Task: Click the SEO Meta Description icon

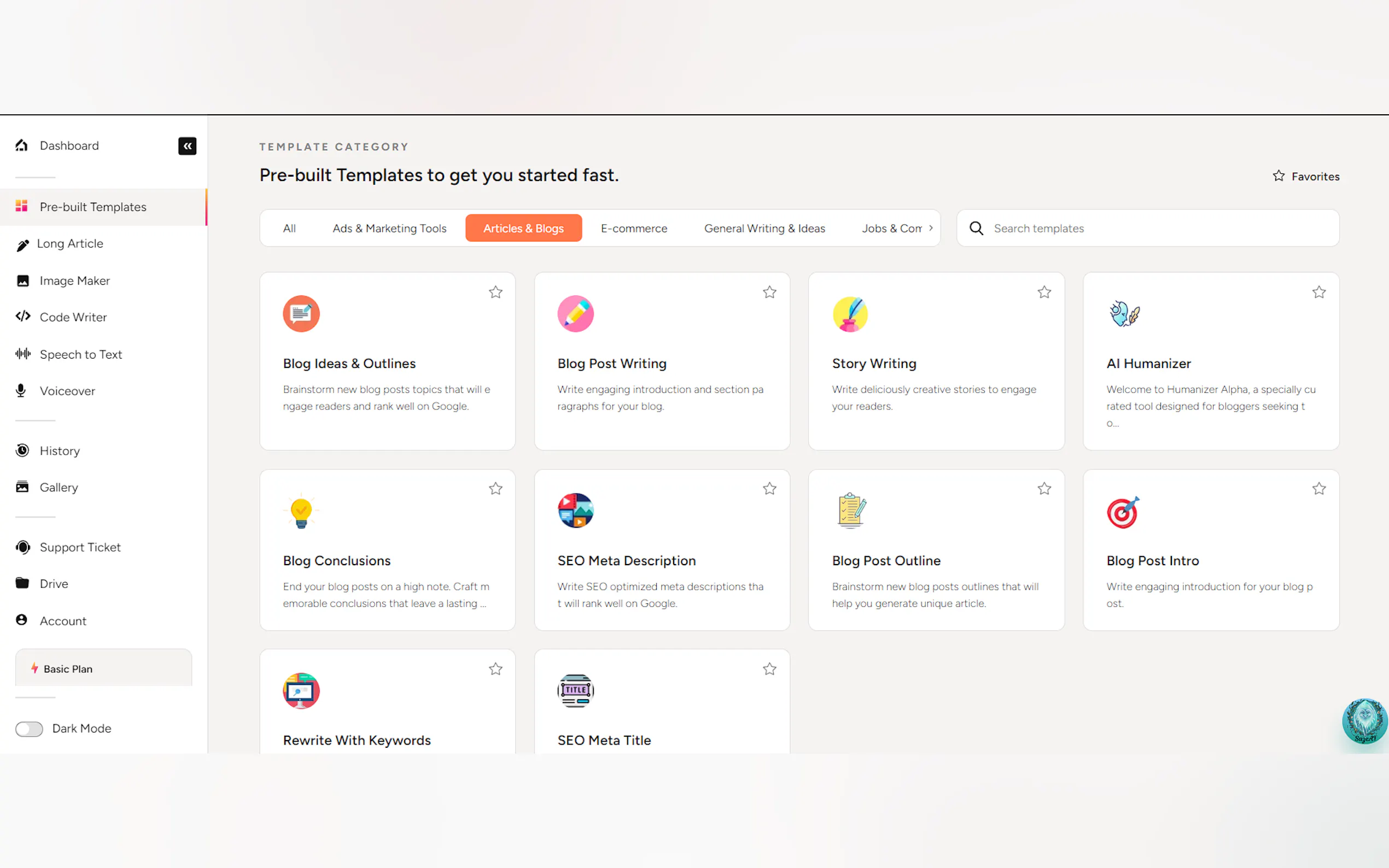Action: click(575, 511)
